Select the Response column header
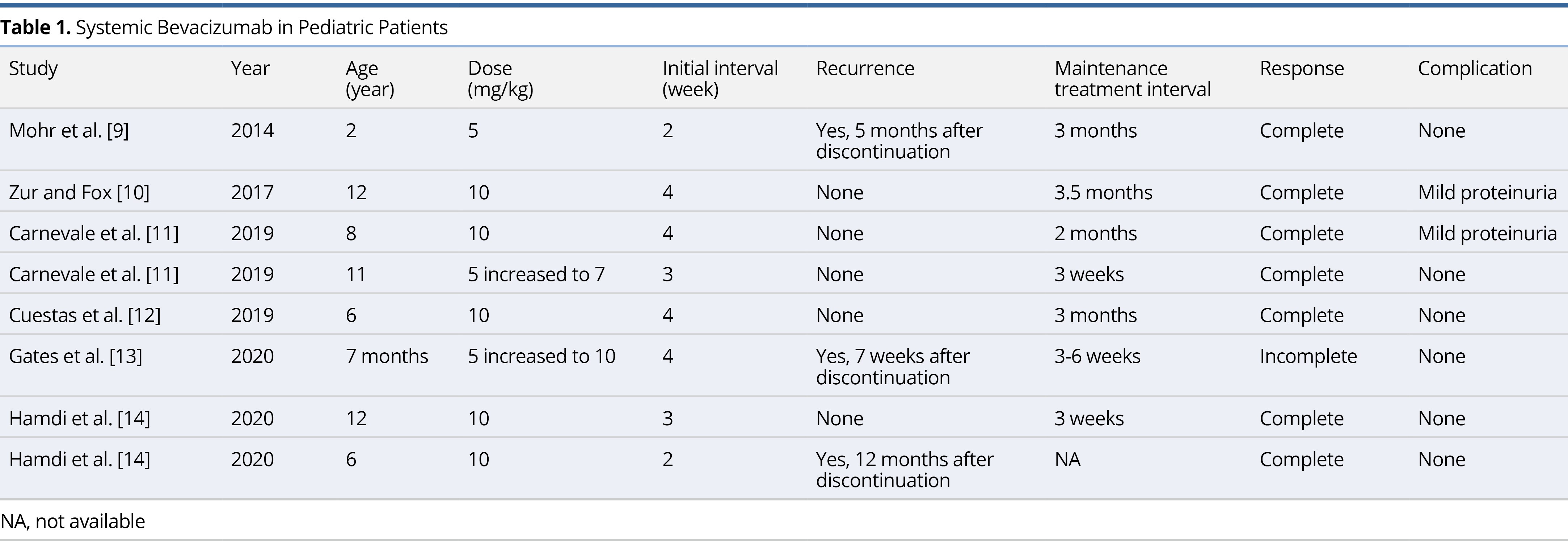 pyautogui.click(x=1301, y=69)
